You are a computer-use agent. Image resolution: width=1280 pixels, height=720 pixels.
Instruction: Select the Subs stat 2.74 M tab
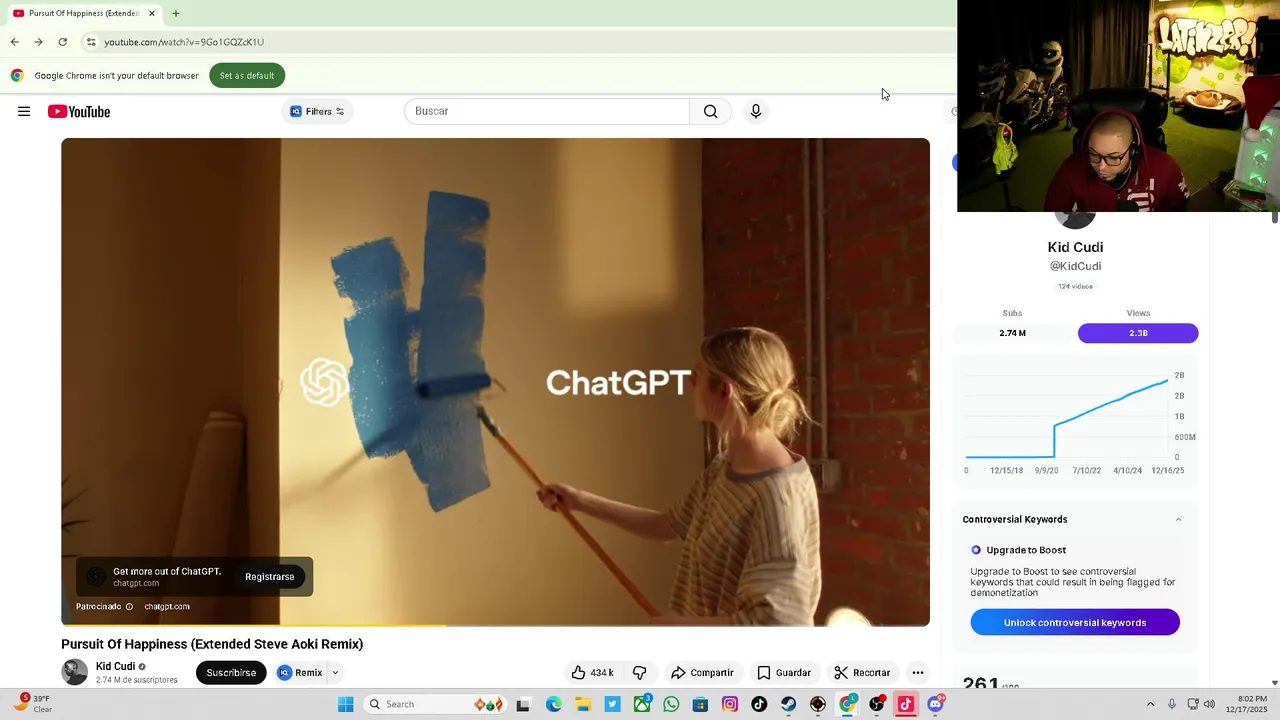coord(1012,333)
